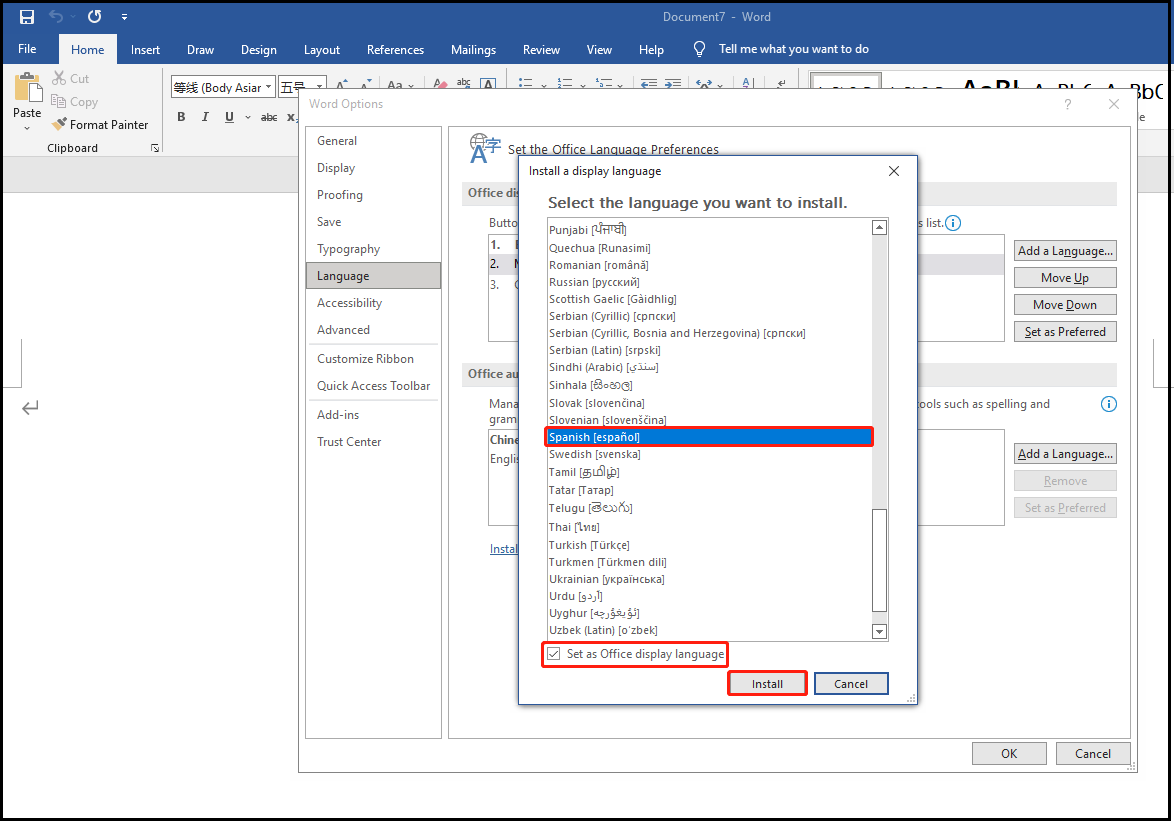Screen dimensions: 1174x821
Task: Click the Add a Language button
Action: pyautogui.click(x=1064, y=250)
